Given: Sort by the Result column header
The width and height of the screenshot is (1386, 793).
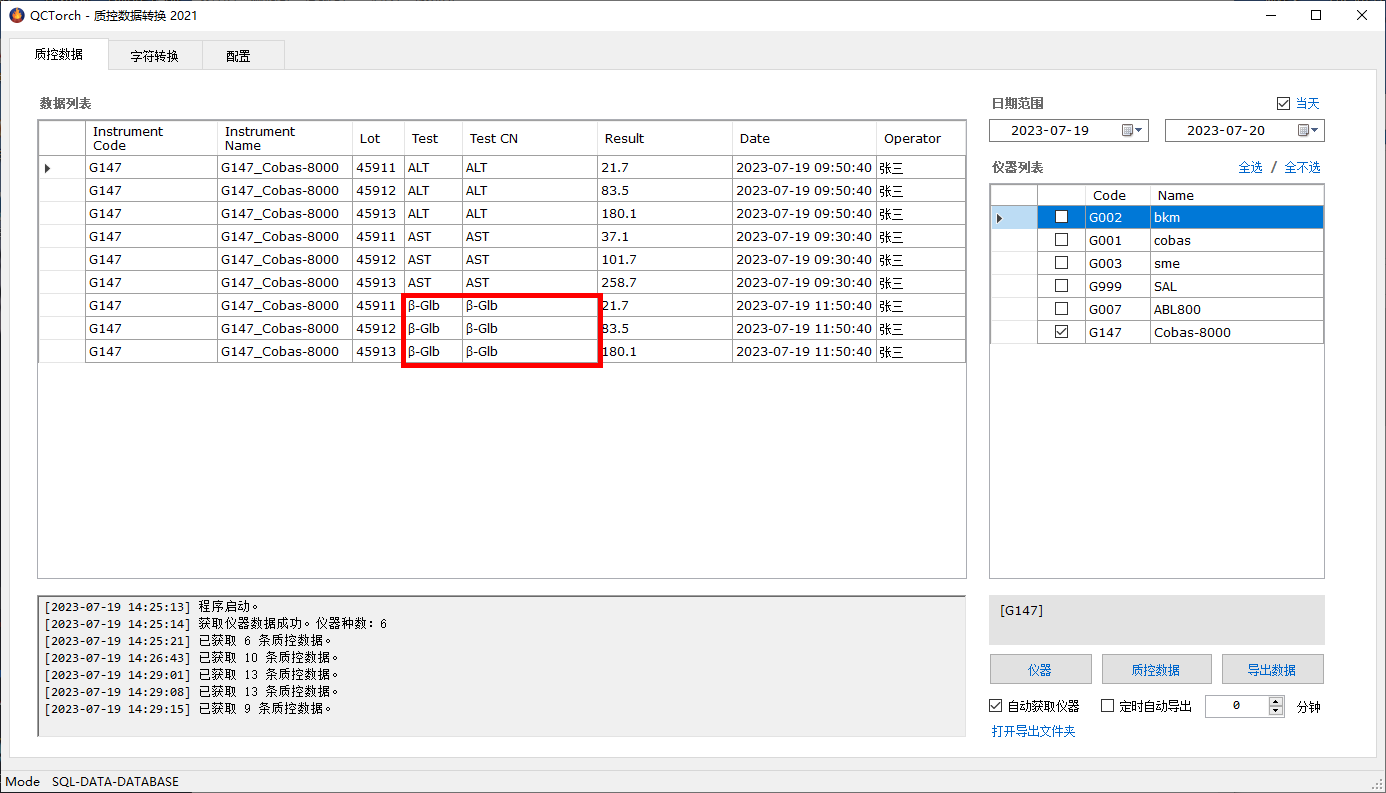Looking at the screenshot, I should tap(624, 139).
